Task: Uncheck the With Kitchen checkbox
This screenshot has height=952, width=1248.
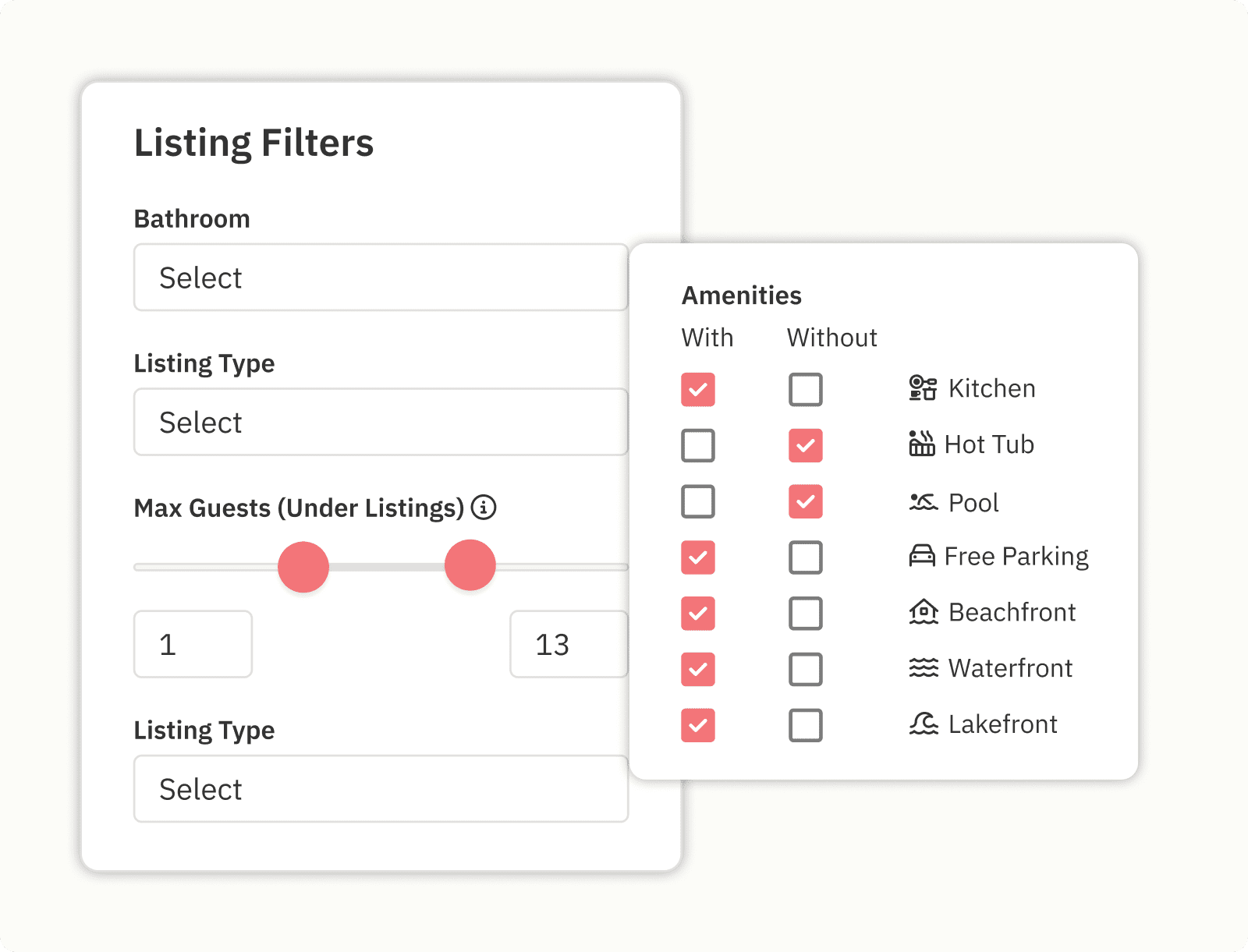Action: (698, 390)
